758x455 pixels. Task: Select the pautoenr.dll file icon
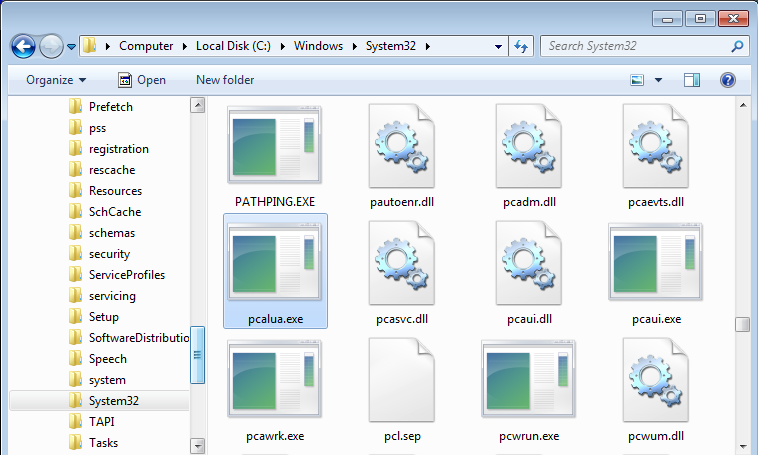point(402,146)
